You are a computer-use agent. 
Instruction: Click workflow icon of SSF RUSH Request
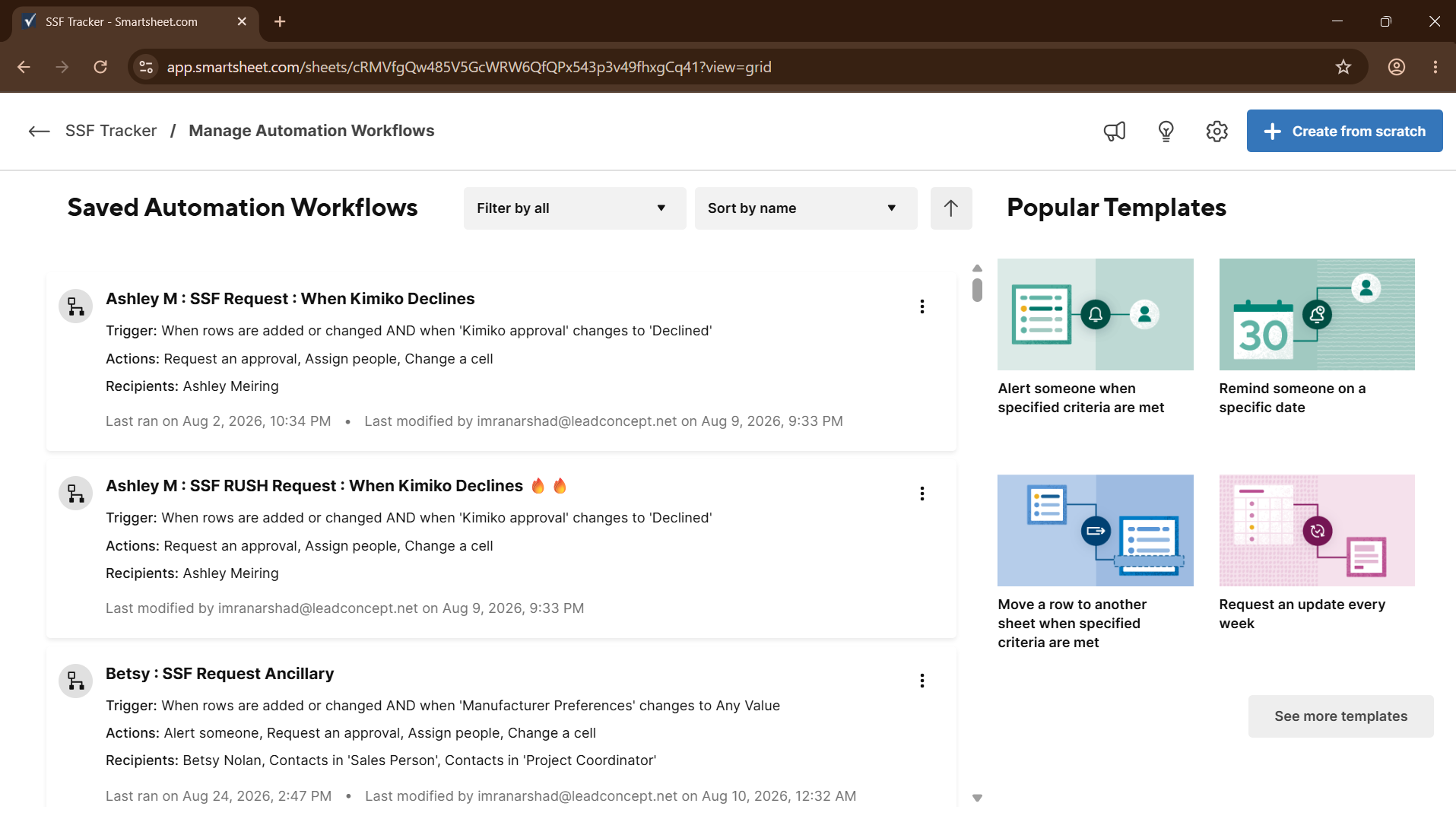pos(76,494)
